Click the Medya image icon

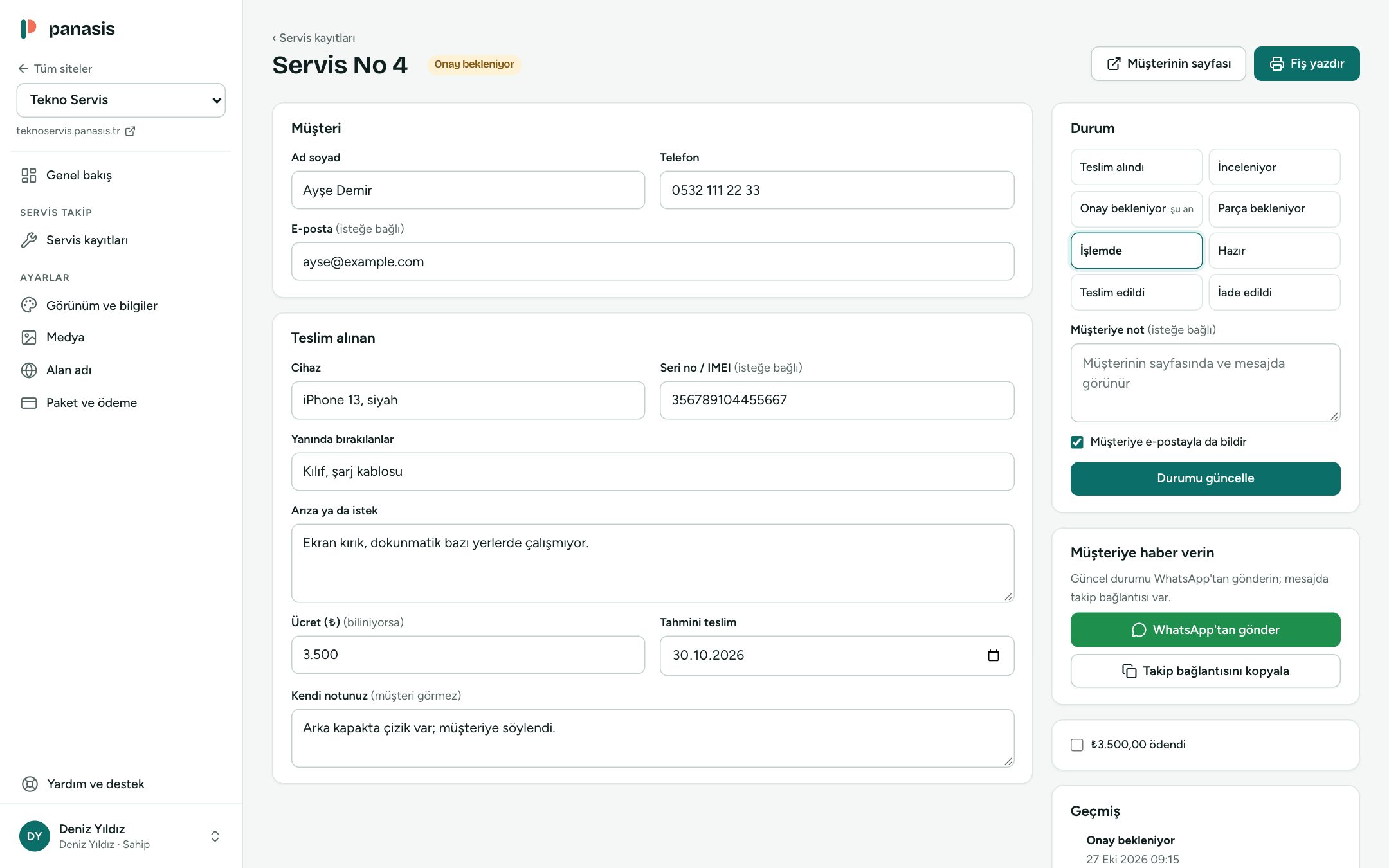(29, 338)
